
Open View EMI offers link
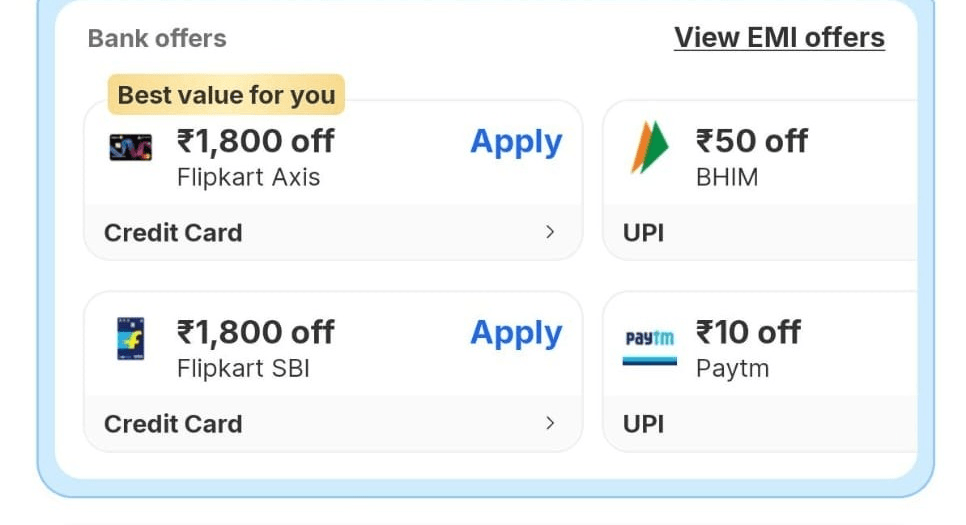pyautogui.click(x=779, y=38)
